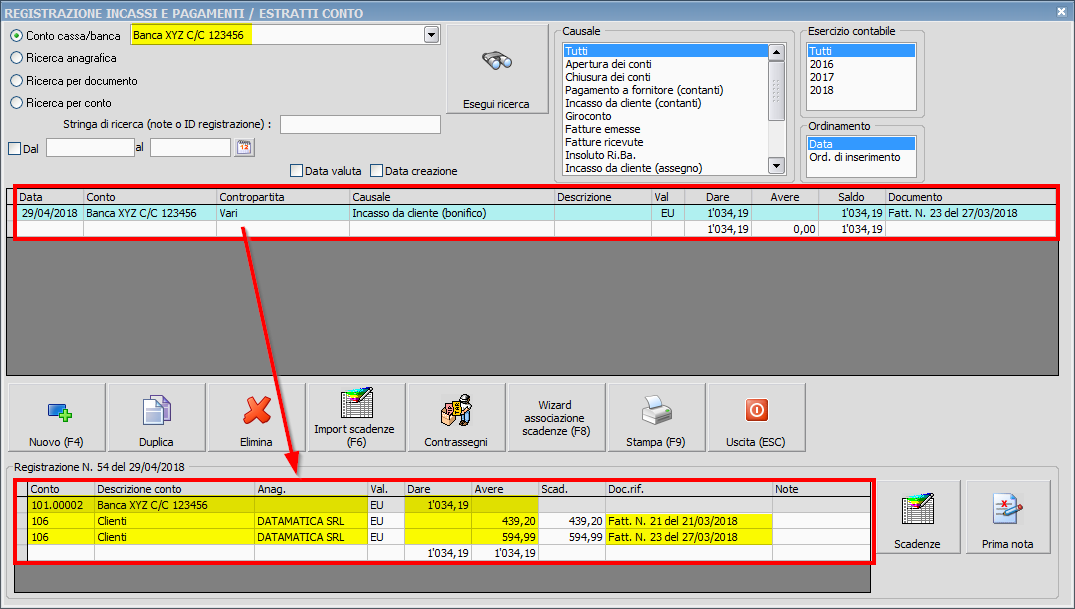Open the Contrassegni tool
1075x609 pixels.
pyautogui.click(x=456, y=417)
